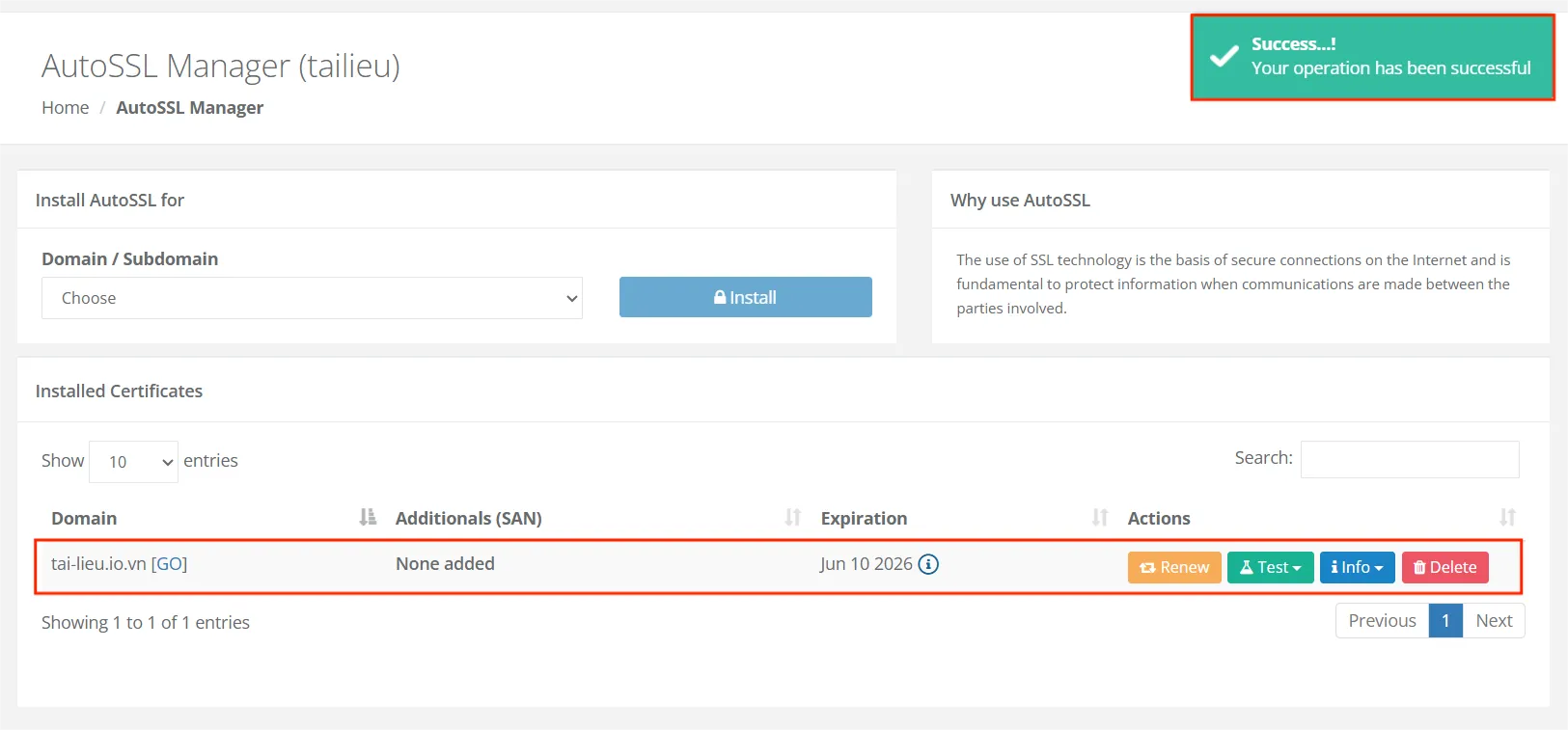Click the Renew button for the certificate
This screenshot has width=1568, height=730.
click(x=1173, y=567)
